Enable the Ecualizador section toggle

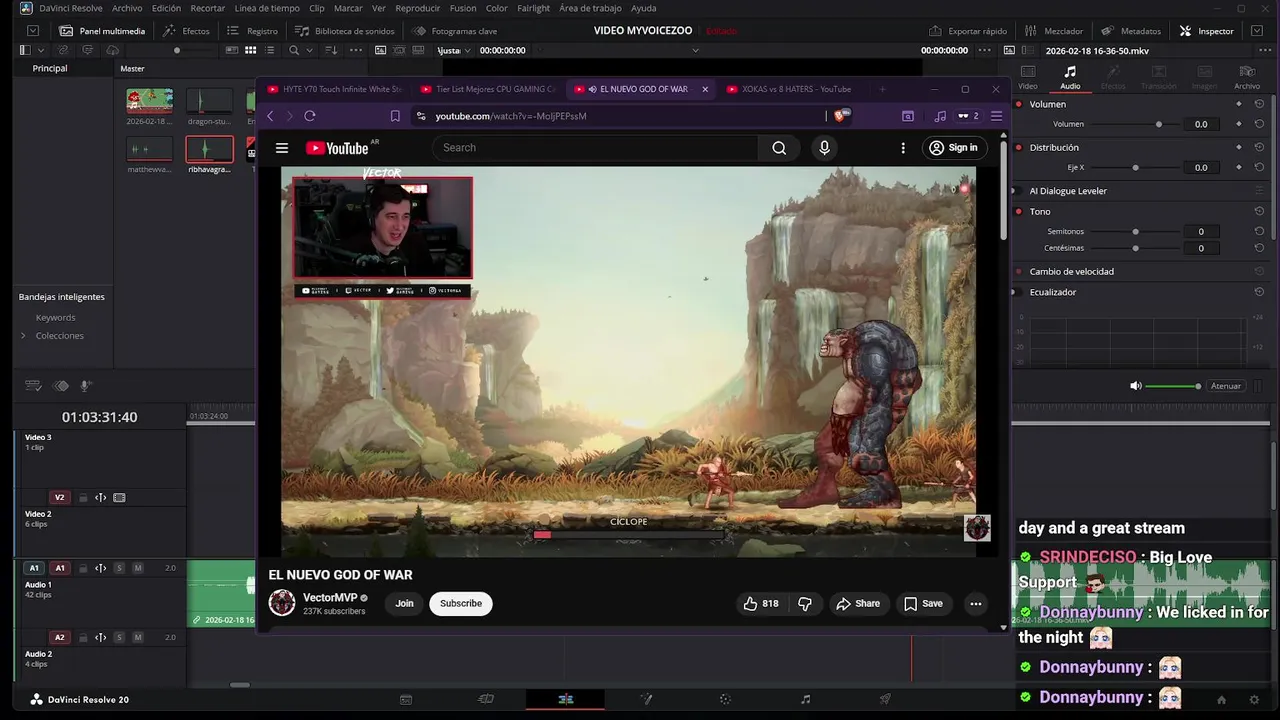click(x=1019, y=292)
